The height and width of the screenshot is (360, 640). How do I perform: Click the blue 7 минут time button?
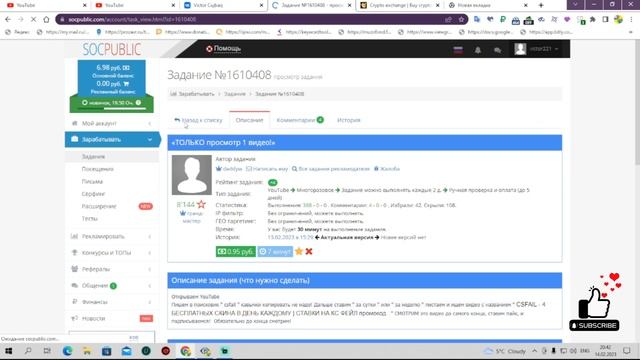(x=275, y=251)
